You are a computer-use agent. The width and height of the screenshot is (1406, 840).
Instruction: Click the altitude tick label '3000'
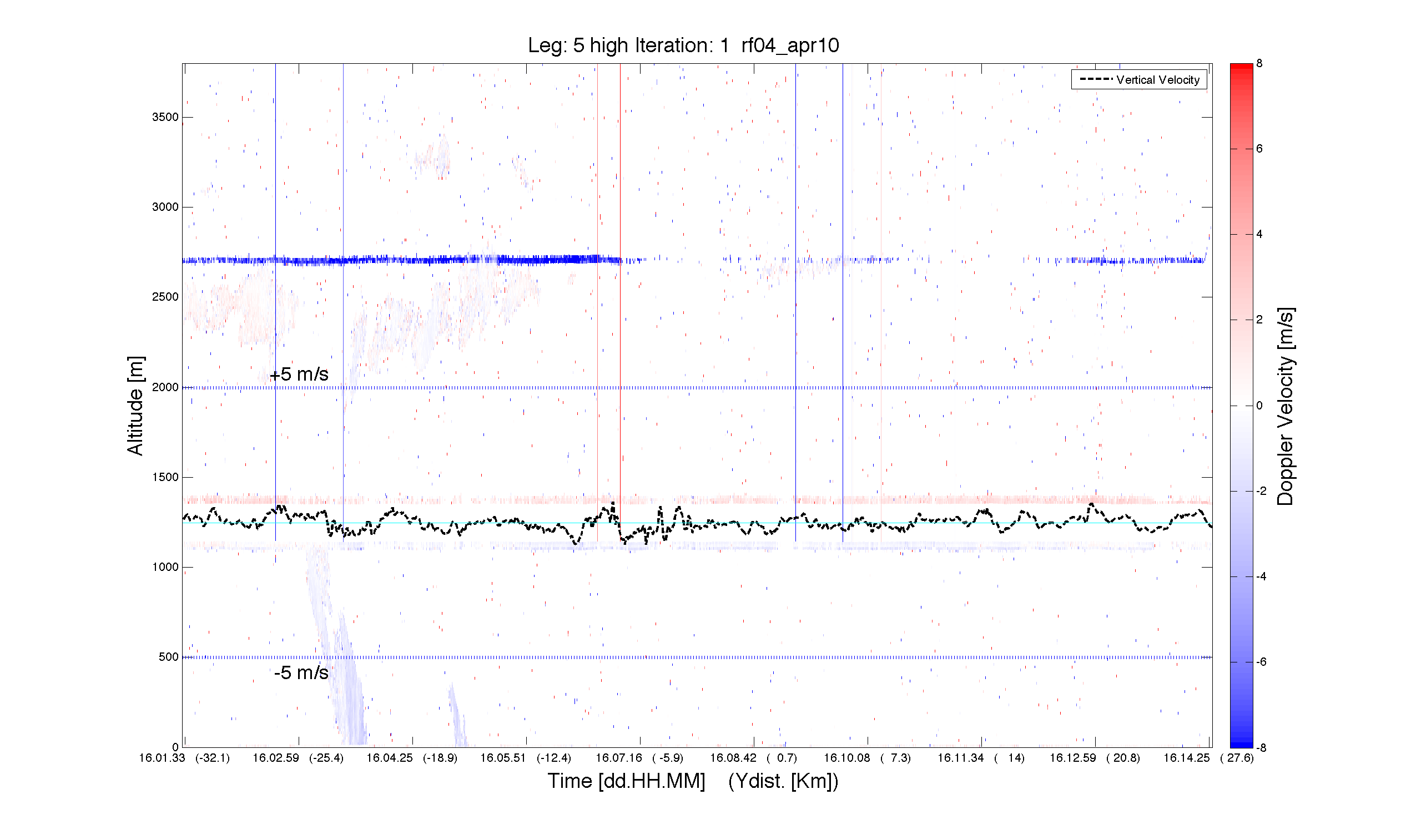pos(165,207)
